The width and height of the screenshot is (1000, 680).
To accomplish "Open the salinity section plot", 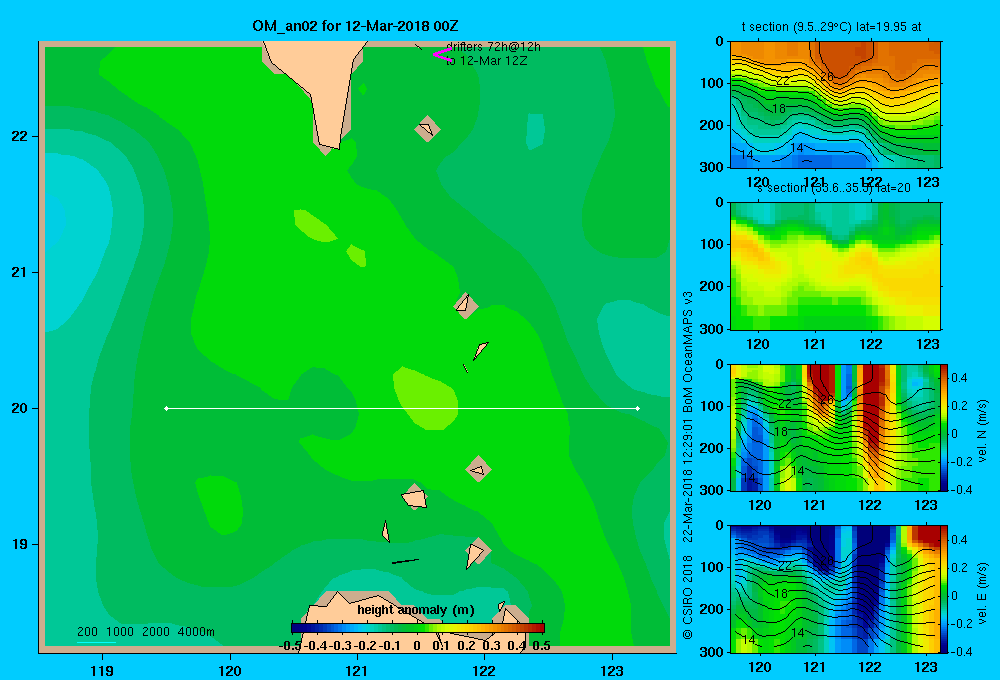I will 835,266.
